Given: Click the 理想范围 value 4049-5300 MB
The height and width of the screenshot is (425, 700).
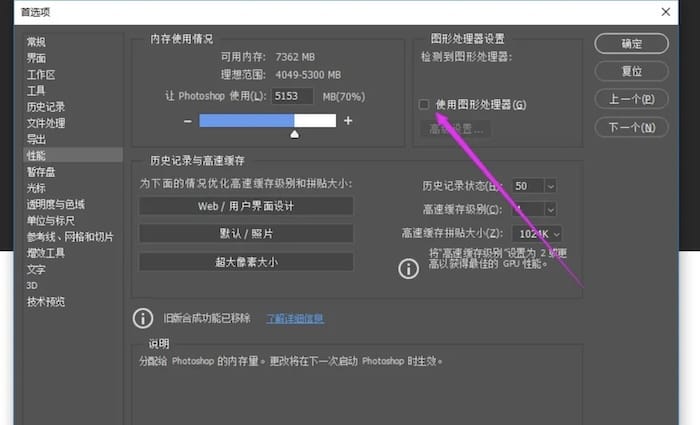Looking at the screenshot, I should click(x=308, y=75).
